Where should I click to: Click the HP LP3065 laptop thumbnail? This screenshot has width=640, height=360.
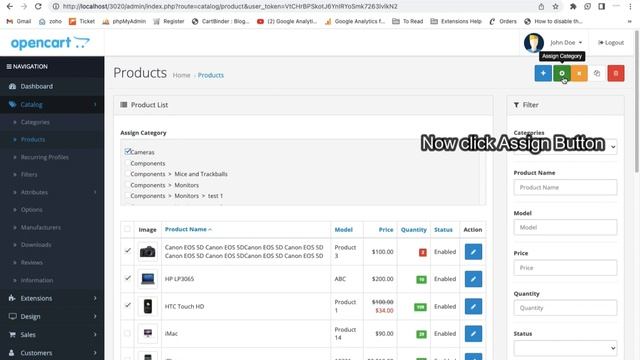[x=147, y=279]
